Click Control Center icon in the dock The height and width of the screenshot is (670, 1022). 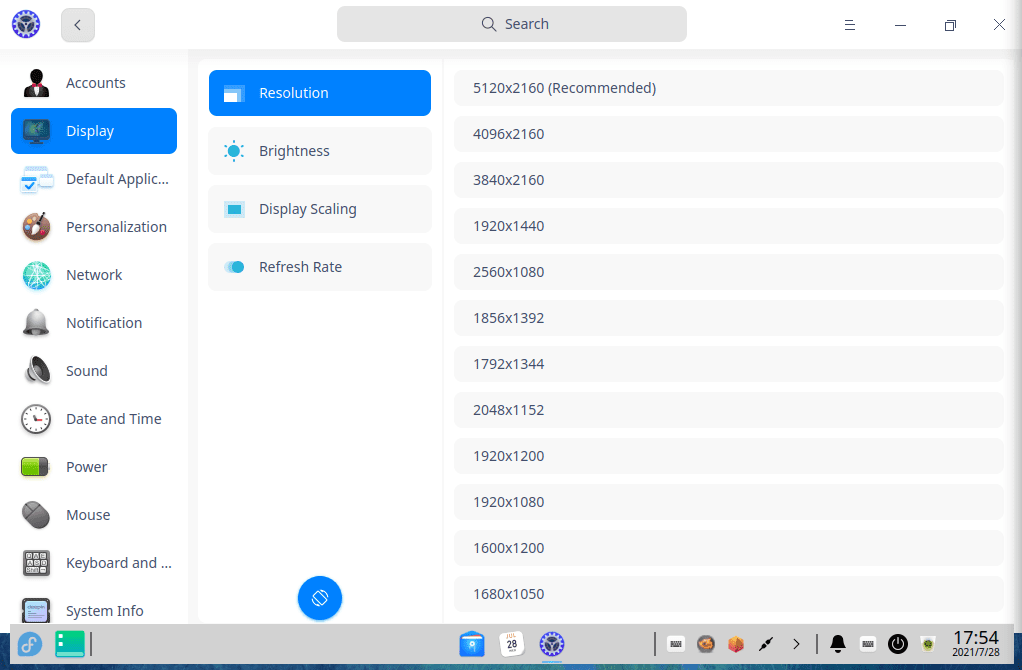click(551, 645)
